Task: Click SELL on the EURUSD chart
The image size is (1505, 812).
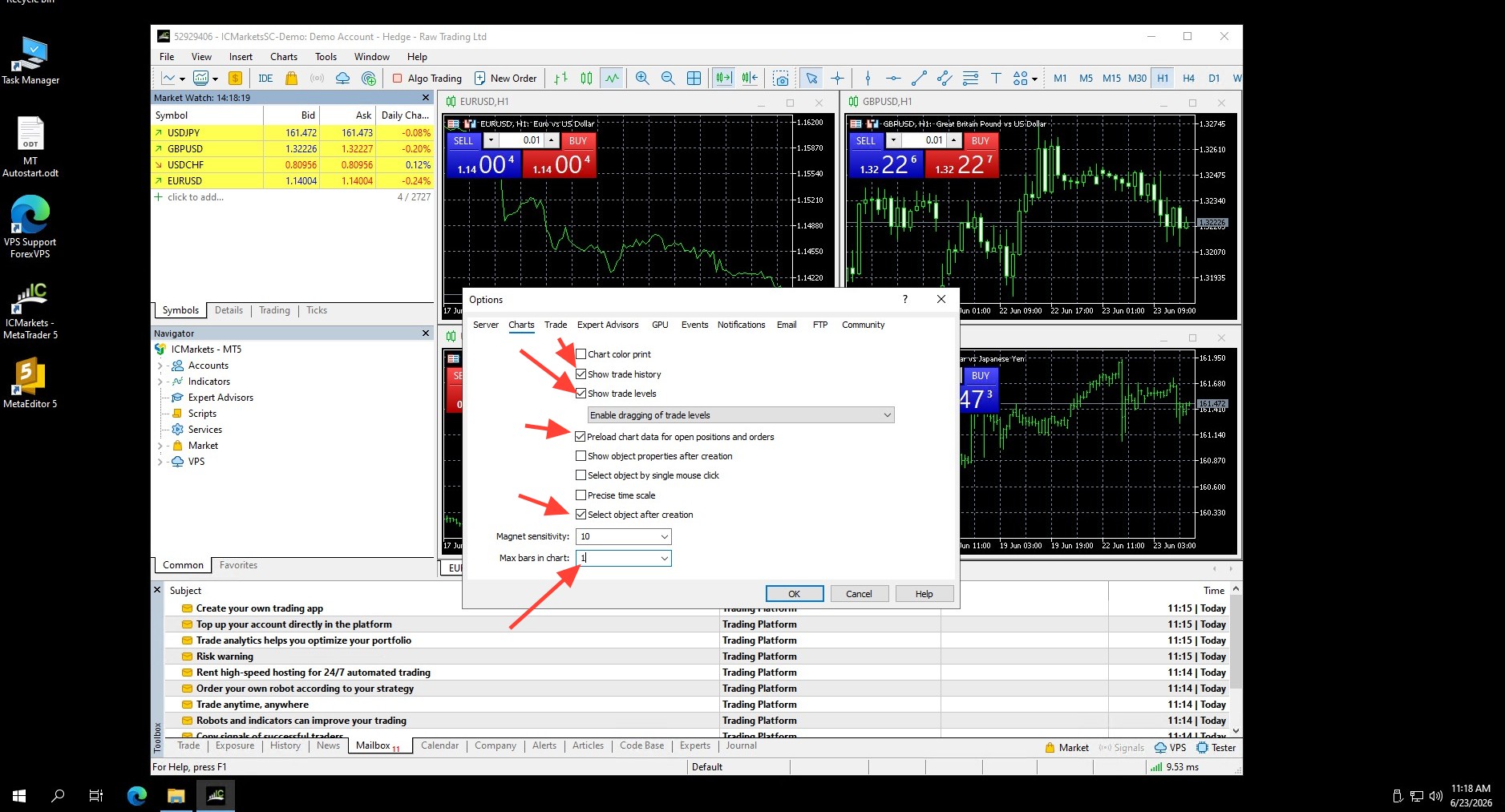Action: [x=463, y=140]
